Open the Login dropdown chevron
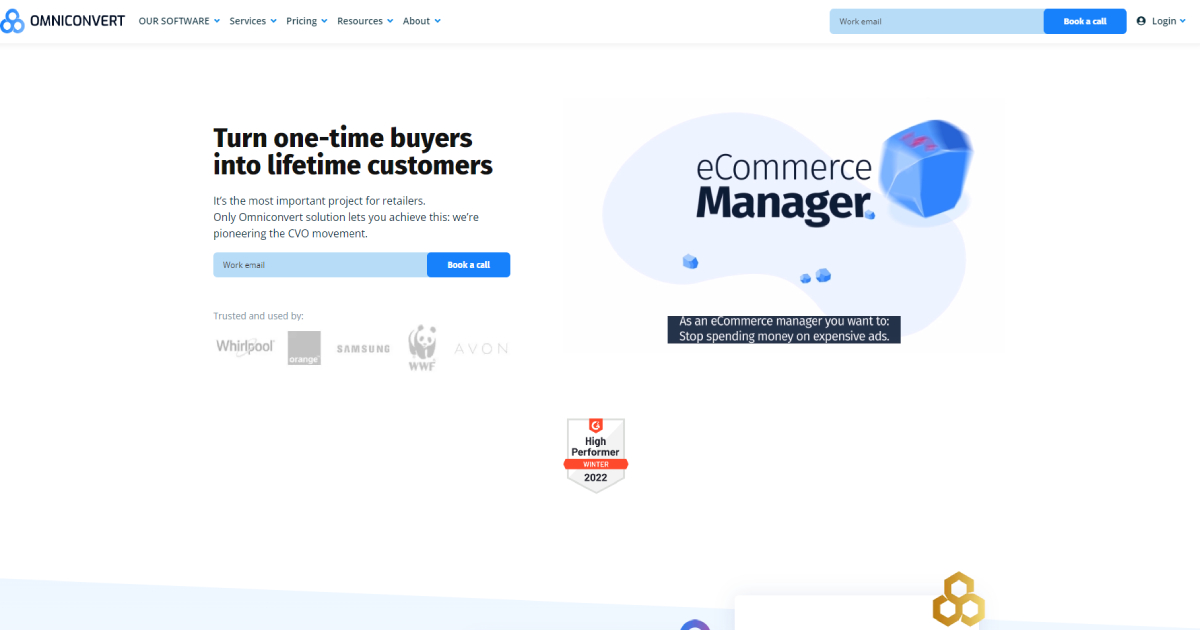Image resolution: width=1200 pixels, height=630 pixels. [1184, 21]
